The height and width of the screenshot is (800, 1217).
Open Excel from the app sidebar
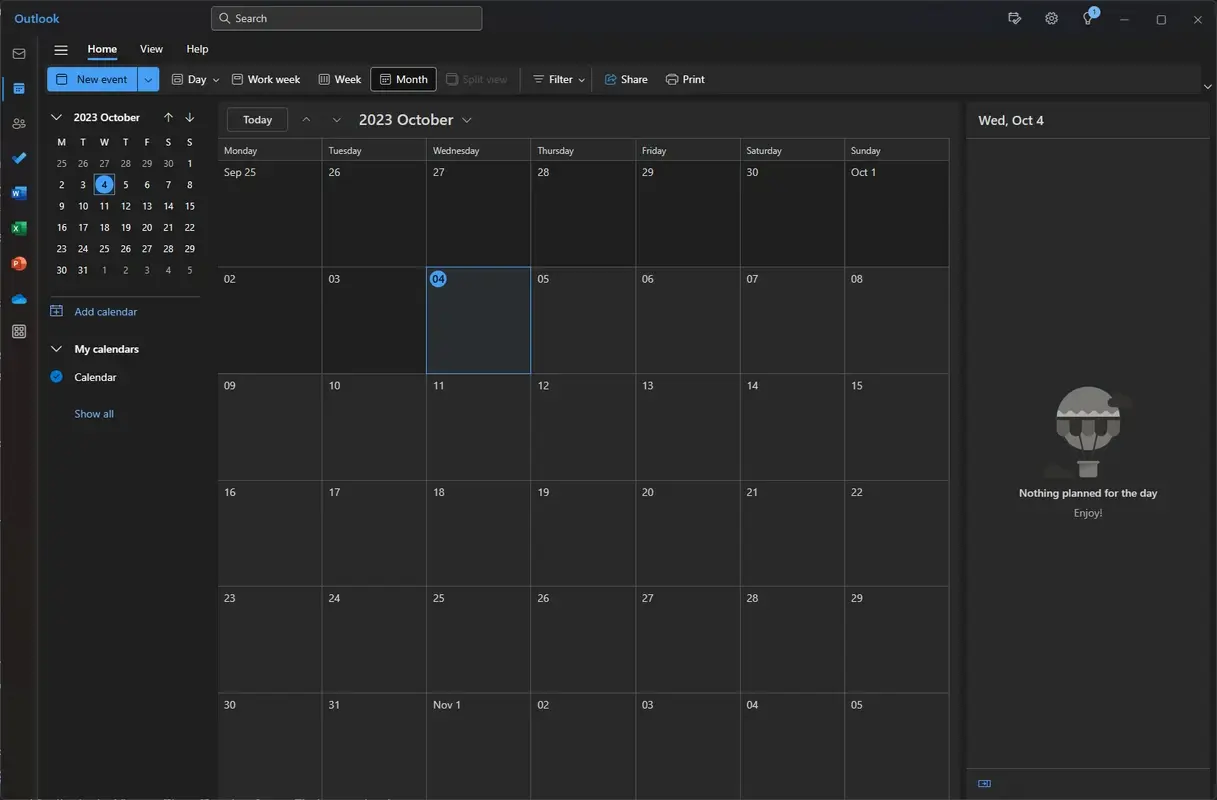(18, 228)
